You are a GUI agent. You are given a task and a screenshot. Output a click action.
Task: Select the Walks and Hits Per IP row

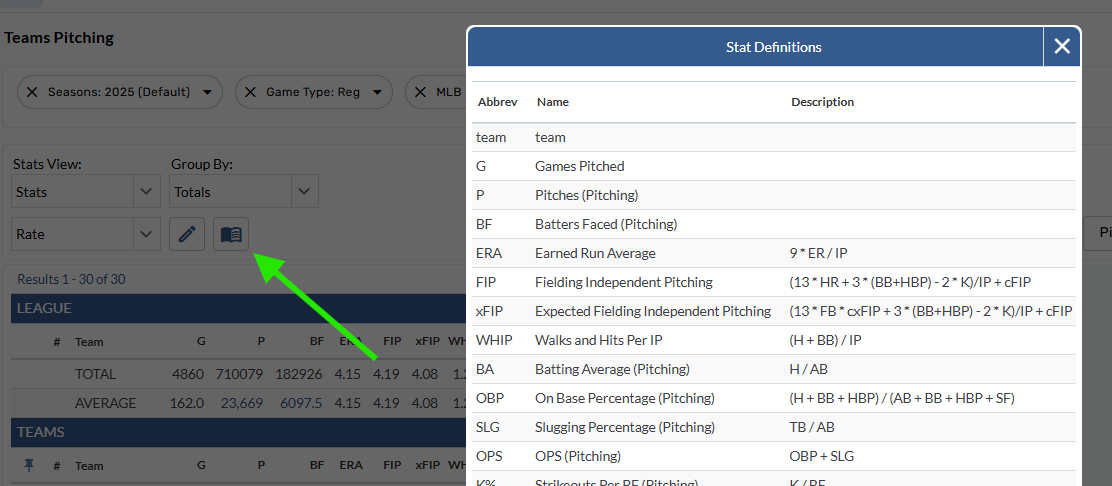774,340
